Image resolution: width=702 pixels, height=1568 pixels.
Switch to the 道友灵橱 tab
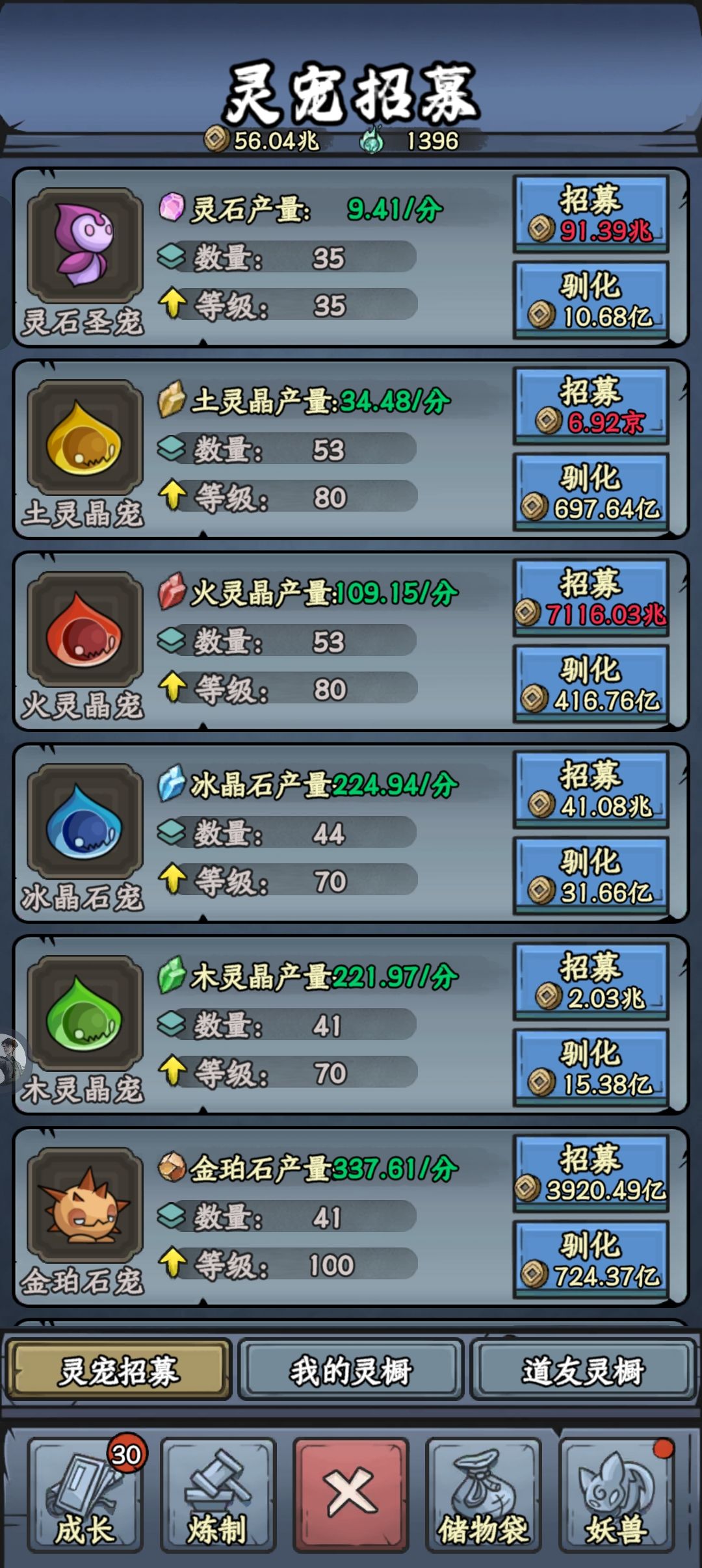tap(584, 1370)
